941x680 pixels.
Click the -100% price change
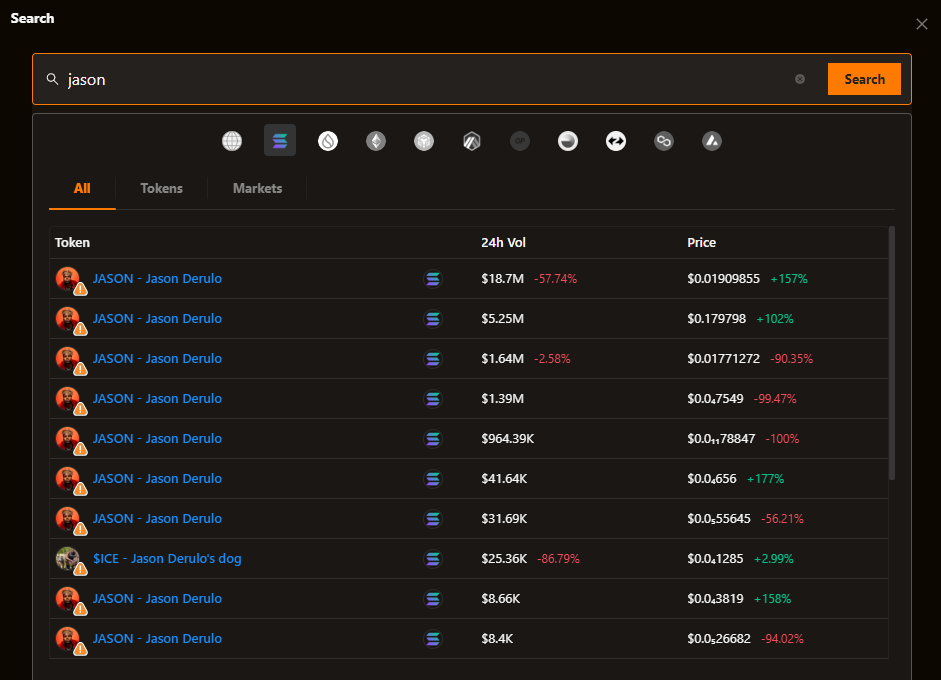pos(782,439)
